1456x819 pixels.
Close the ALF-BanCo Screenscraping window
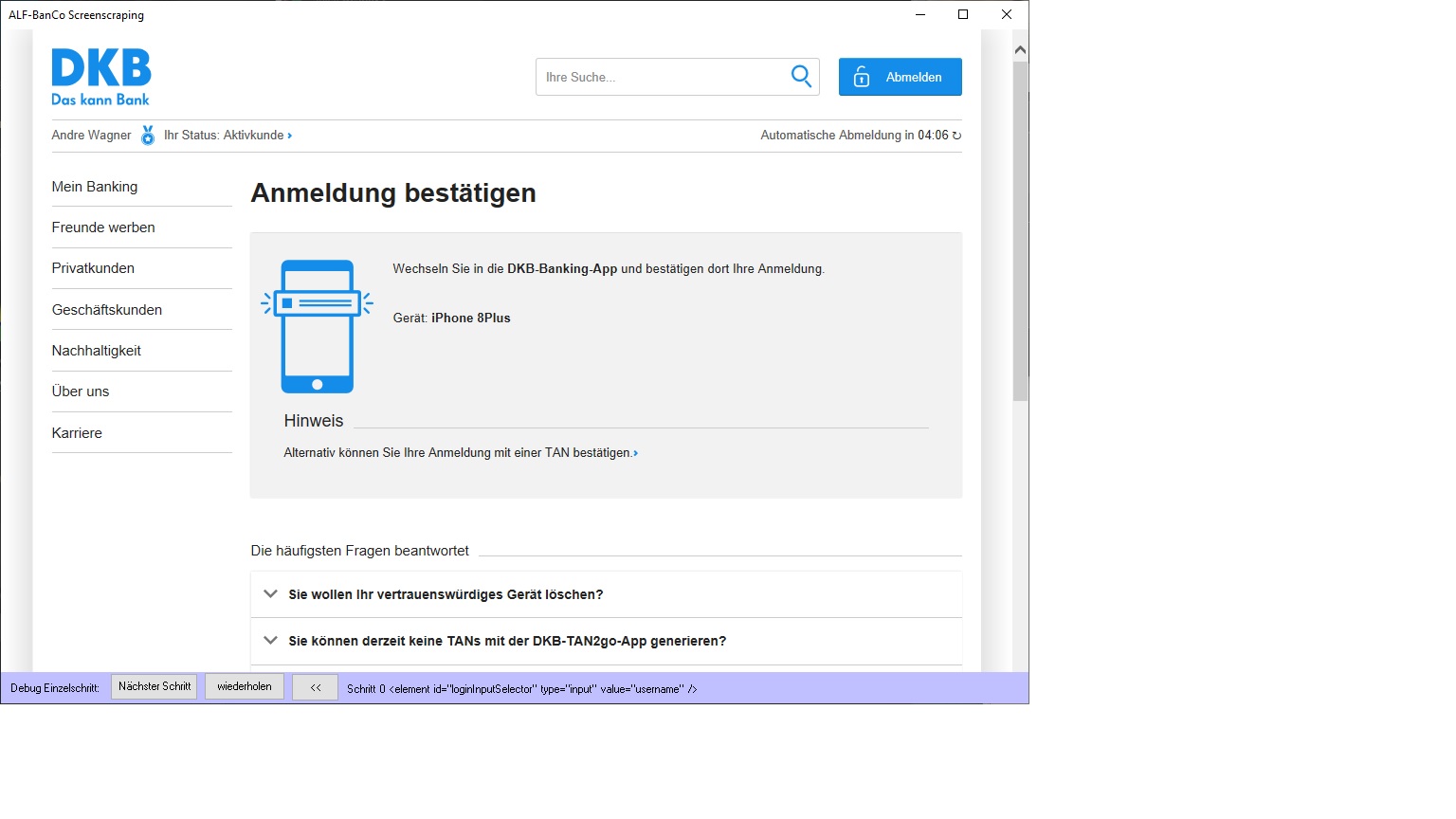pyautogui.click(x=1007, y=14)
